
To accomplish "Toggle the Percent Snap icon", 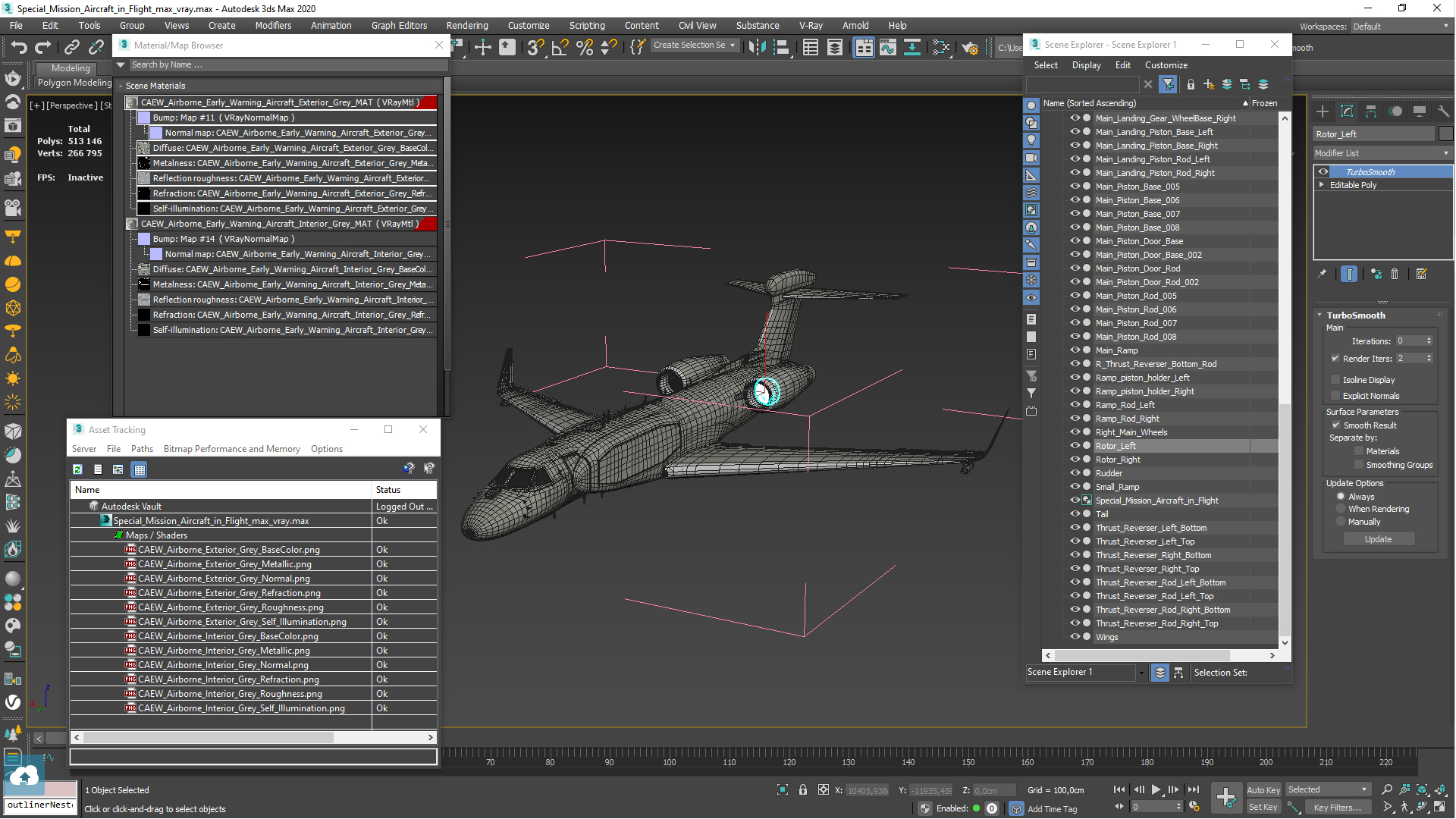I will point(585,48).
